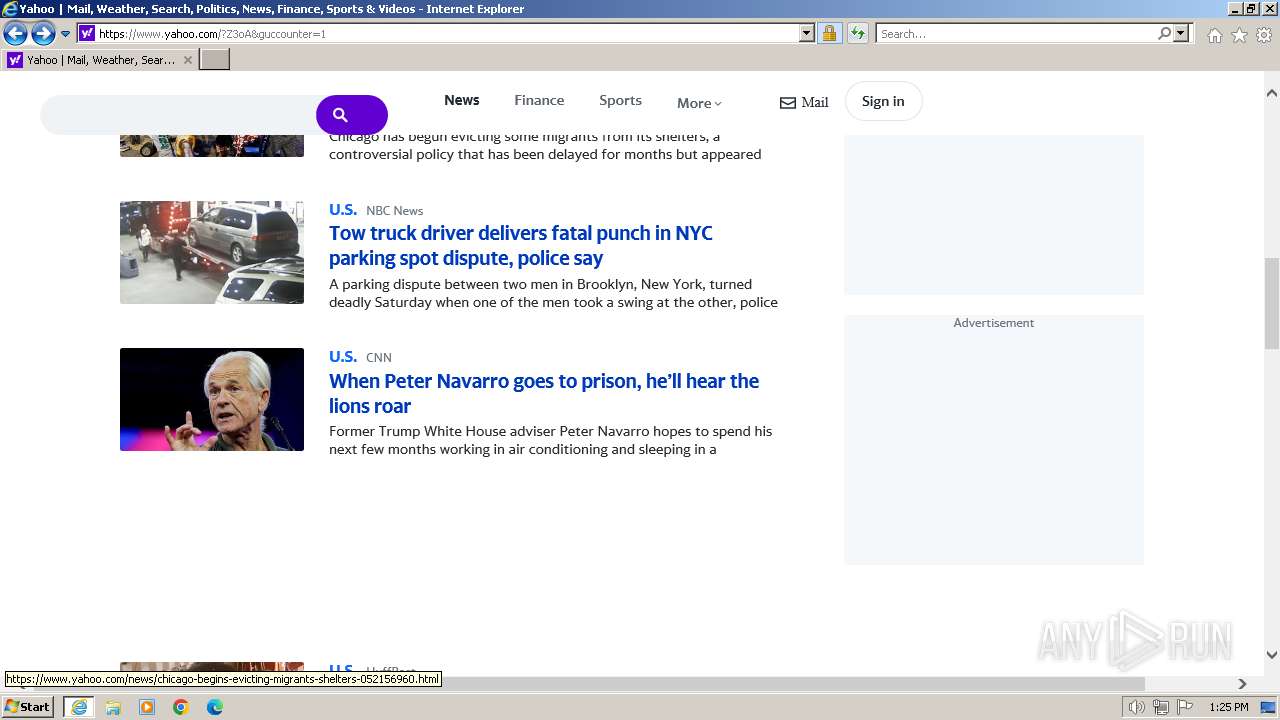
Task: Click the address bar URL field
Action: click(447, 33)
